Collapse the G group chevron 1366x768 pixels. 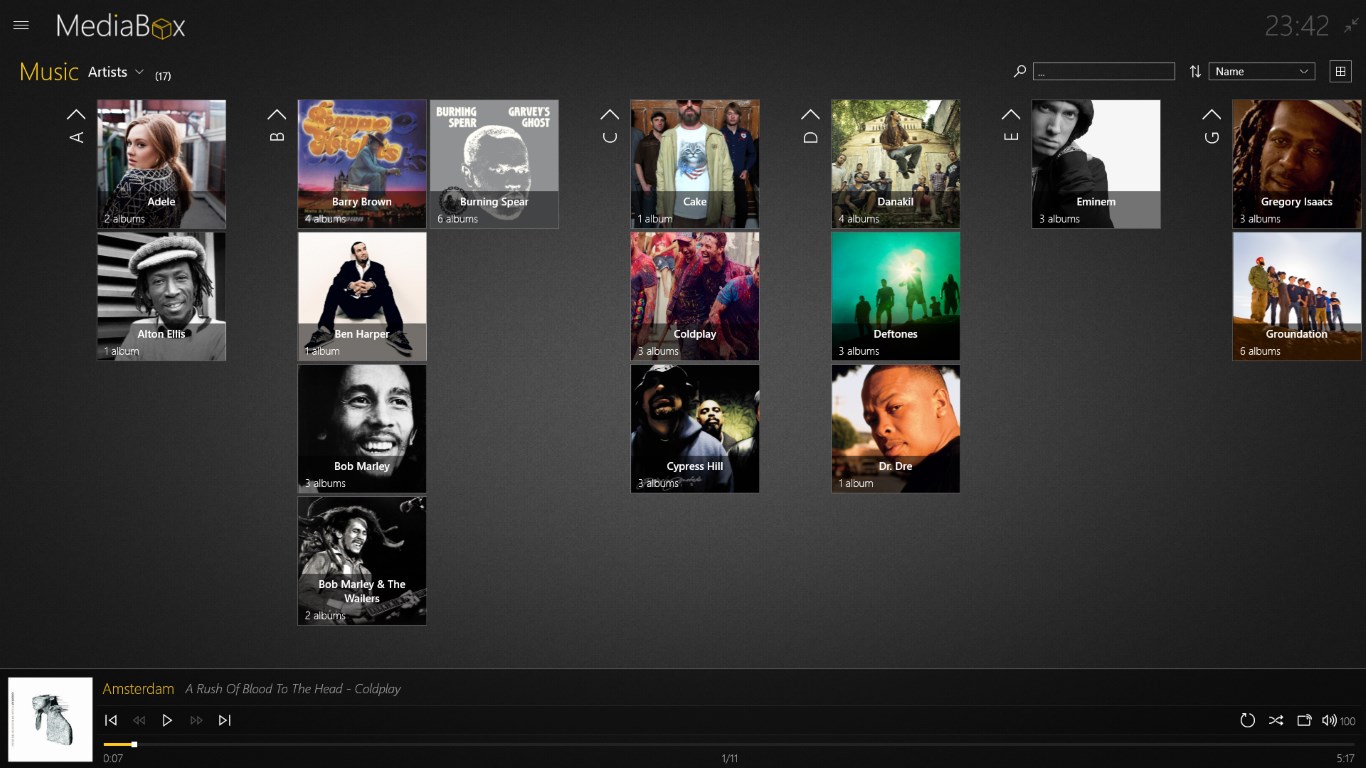point(1212,114)
